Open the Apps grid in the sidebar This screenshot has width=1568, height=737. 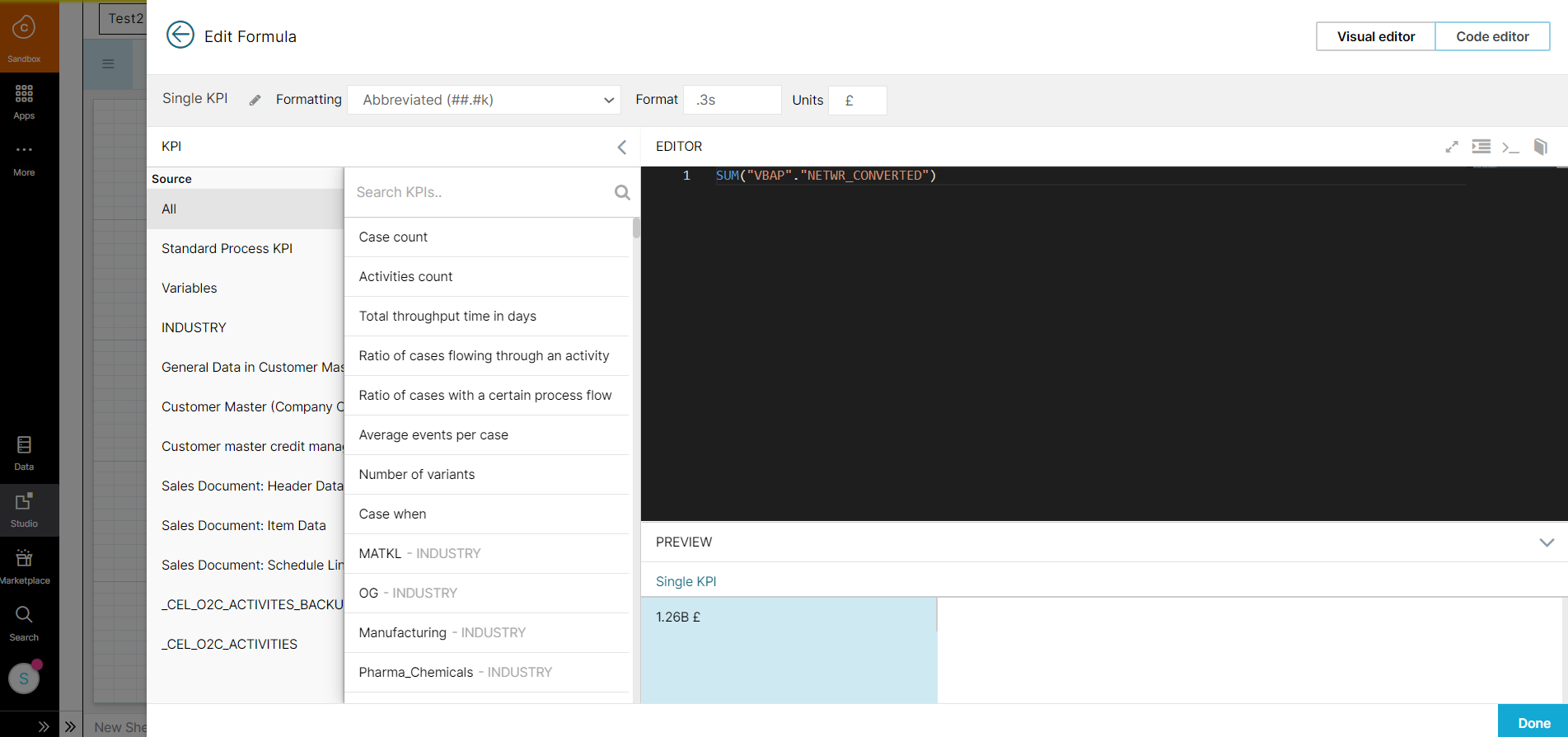coord(24,101)
